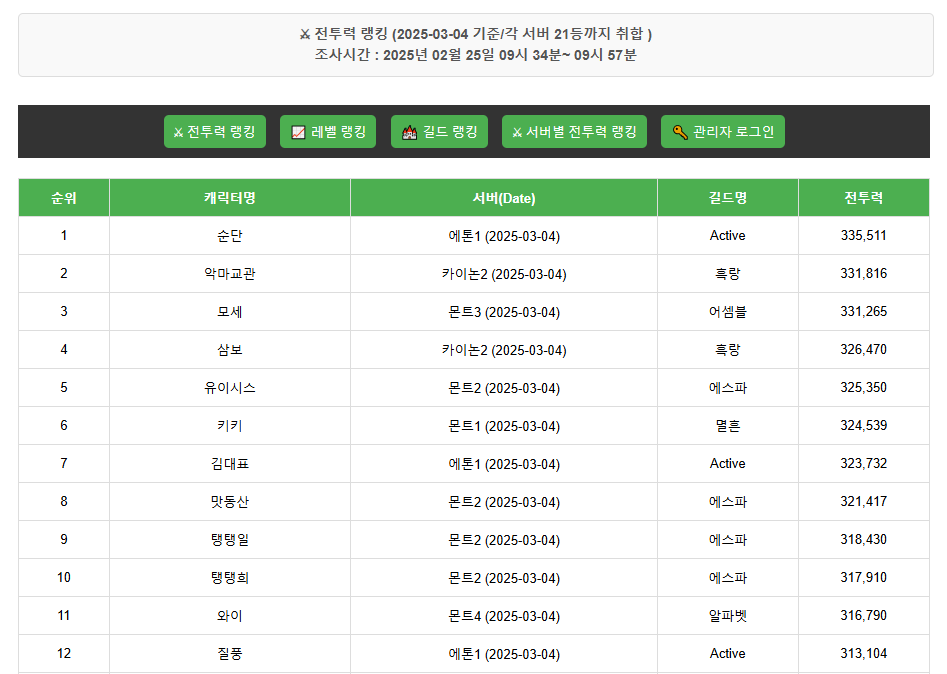Open 서버별 전투력 랭킹 view
947x674 pixels.
(581, 132)
